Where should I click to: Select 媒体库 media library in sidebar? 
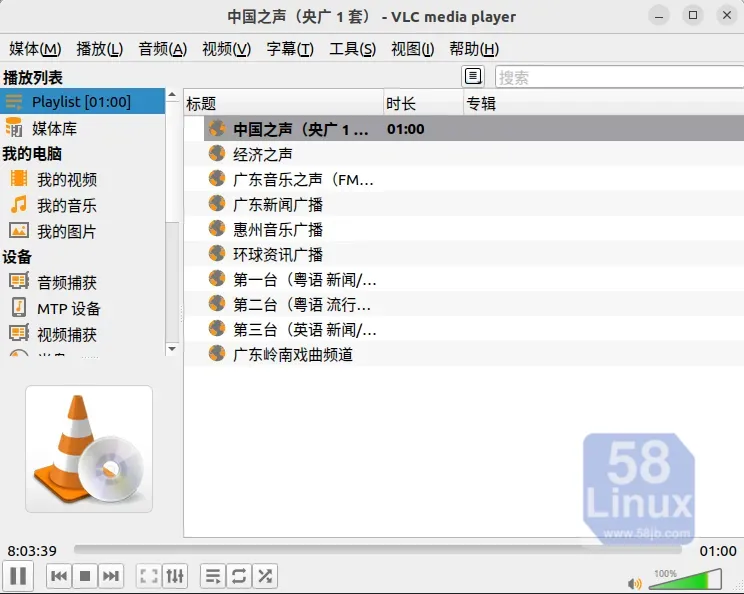tap(83, 128)
